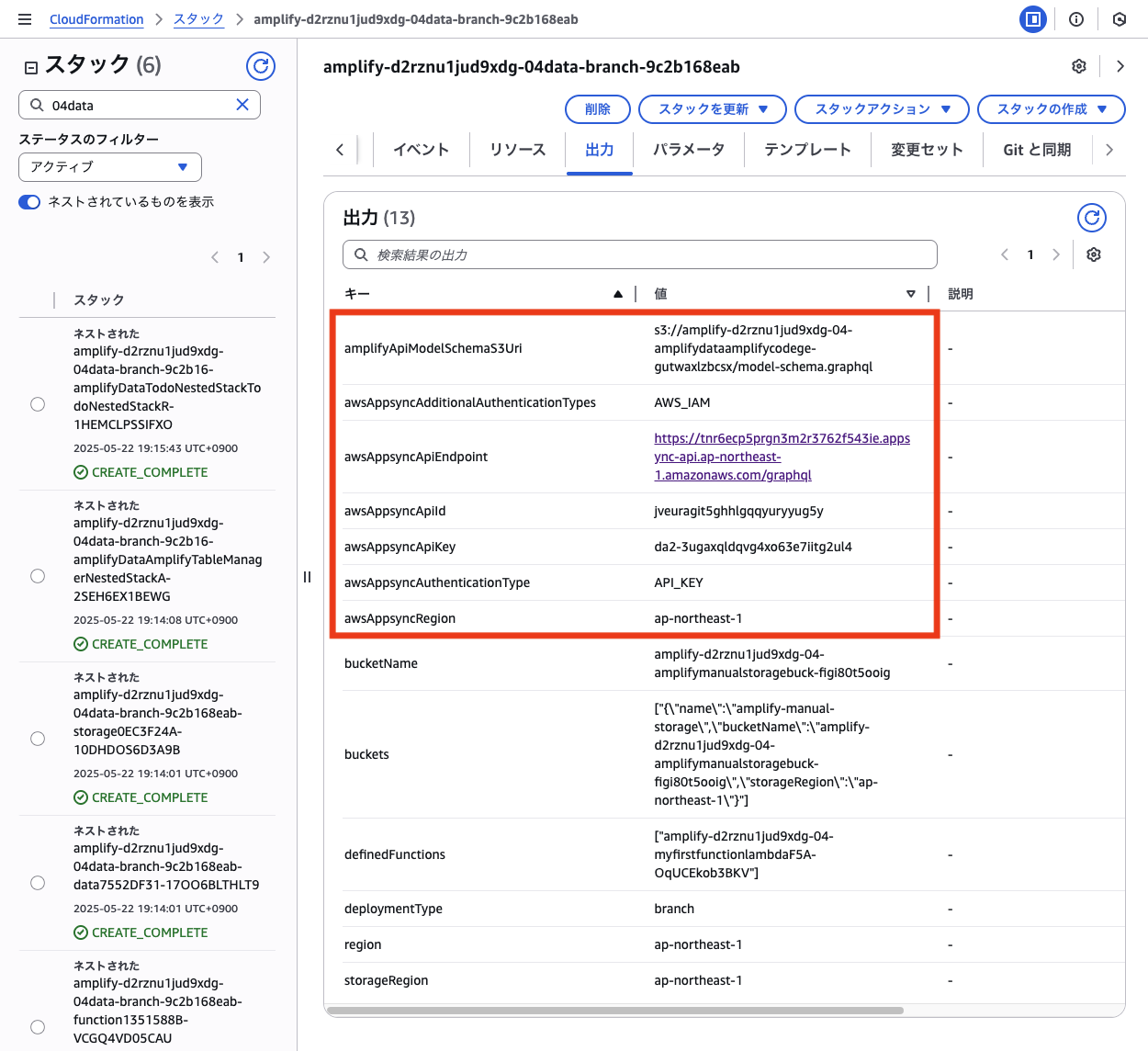Focus the stacks search field containing 04data
The height and width of the screenshot is (1051, 1148).
click(140, 105)
